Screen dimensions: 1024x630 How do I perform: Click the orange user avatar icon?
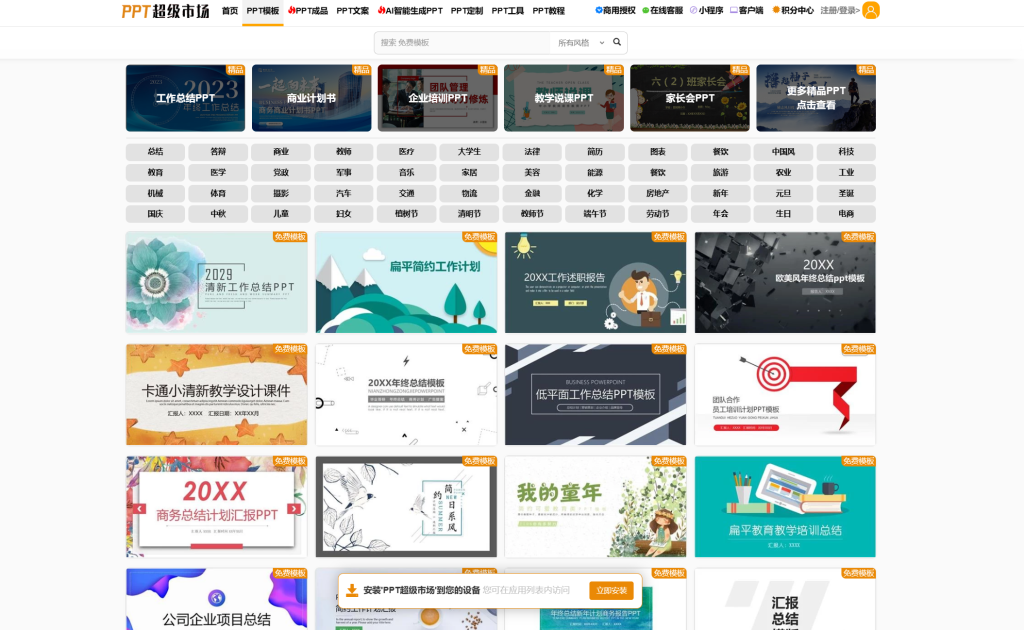click(871, 11)
